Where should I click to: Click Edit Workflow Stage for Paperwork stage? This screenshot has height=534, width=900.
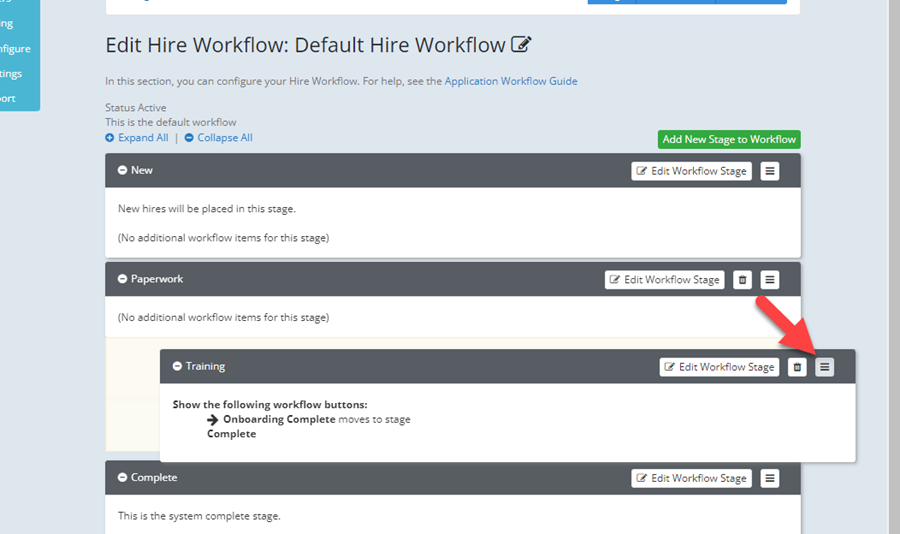pos(665,280)
